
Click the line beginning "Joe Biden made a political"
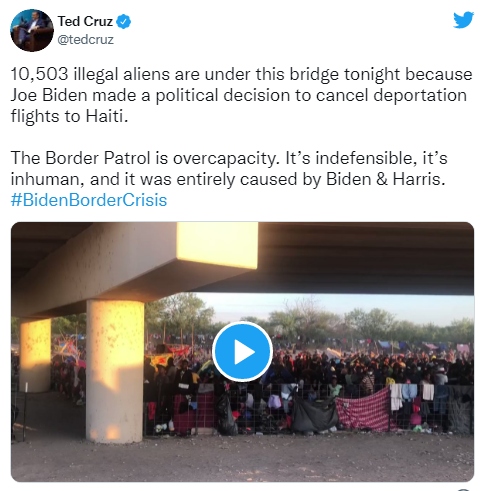tap(239, 95)
